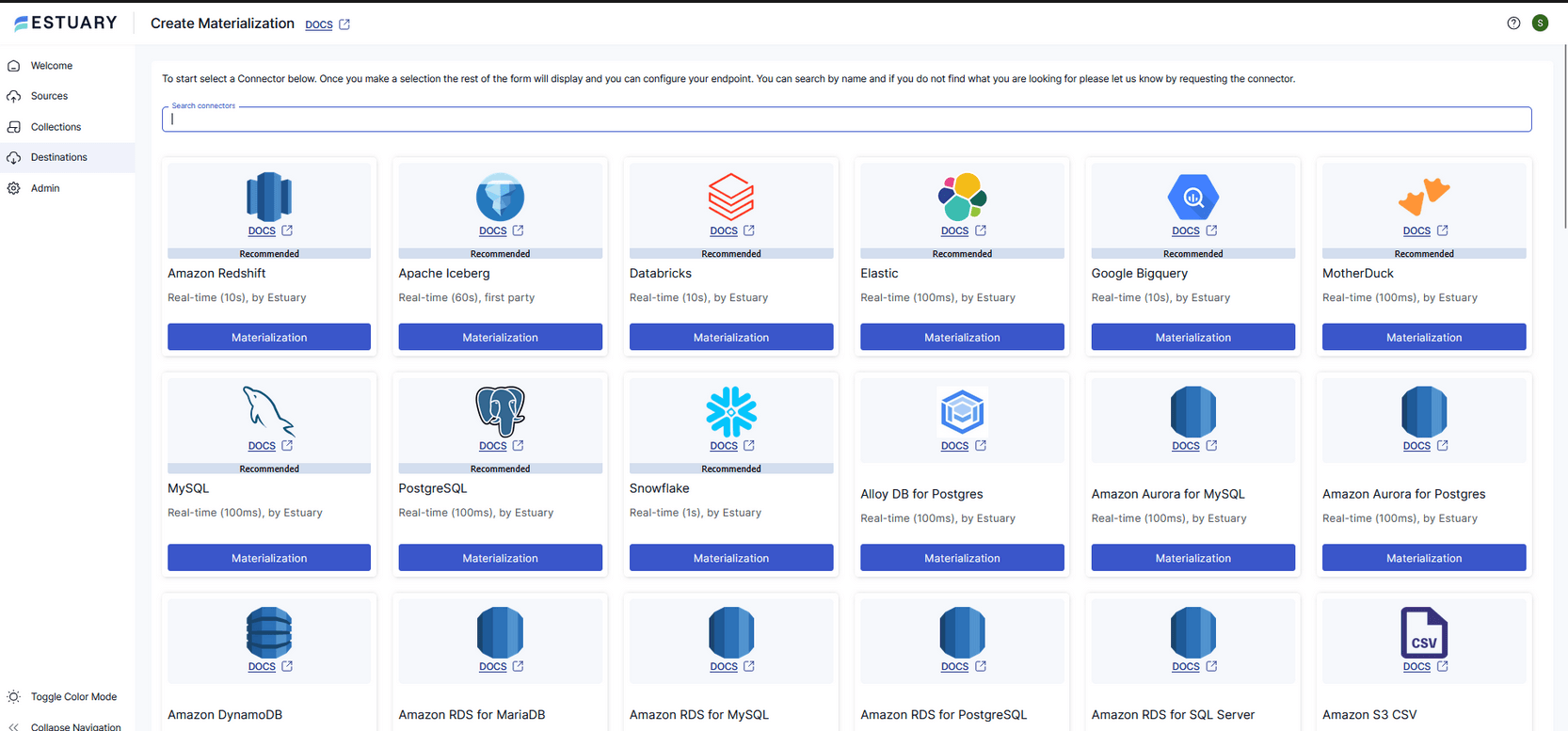Start Materialization for Alloy DB for Postgres

962,558
